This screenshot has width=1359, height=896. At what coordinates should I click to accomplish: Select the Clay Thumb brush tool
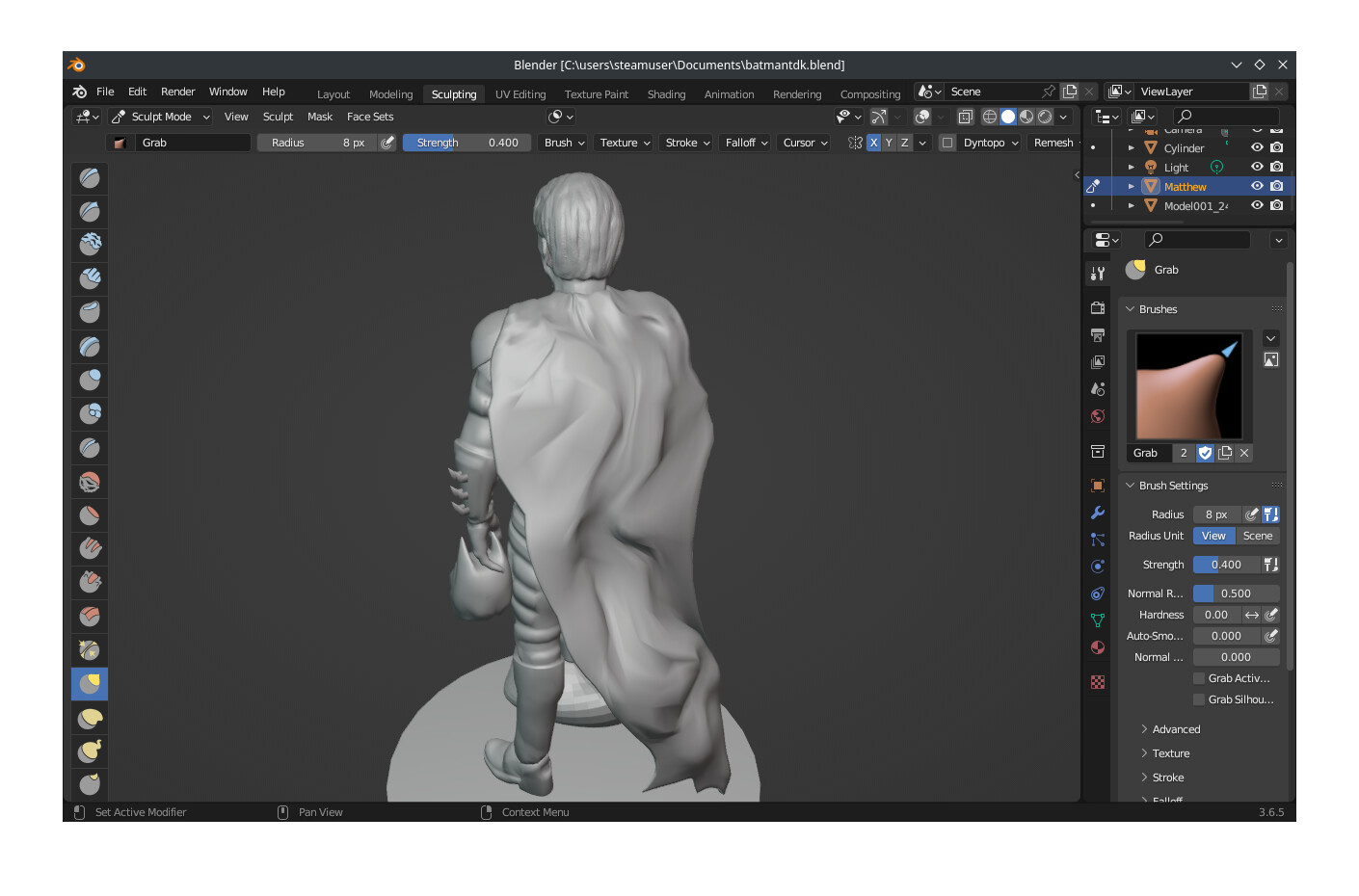[90, 312]
